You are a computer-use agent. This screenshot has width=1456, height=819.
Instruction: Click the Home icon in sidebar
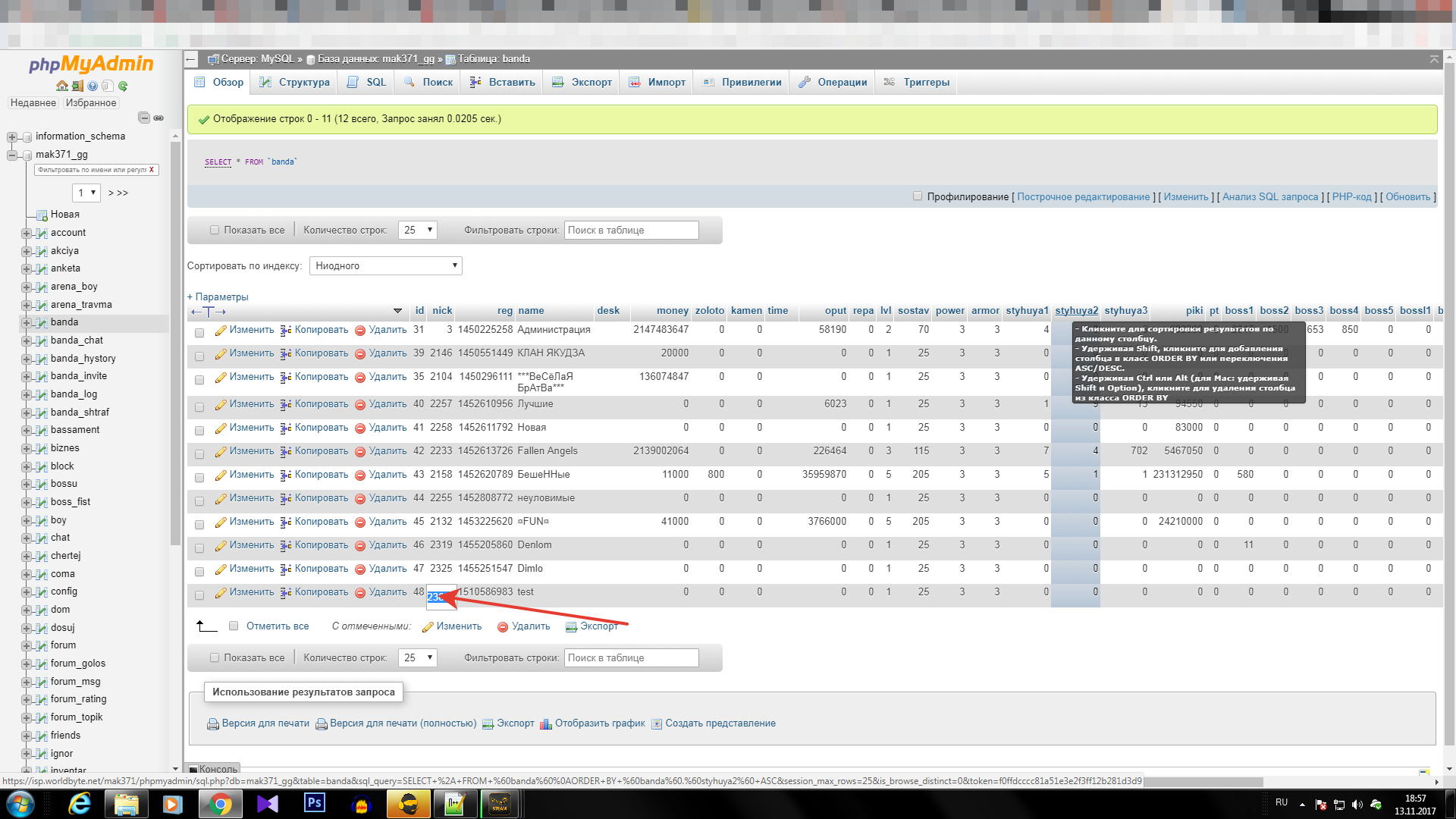pyautogui.click(x=61, y=86)
